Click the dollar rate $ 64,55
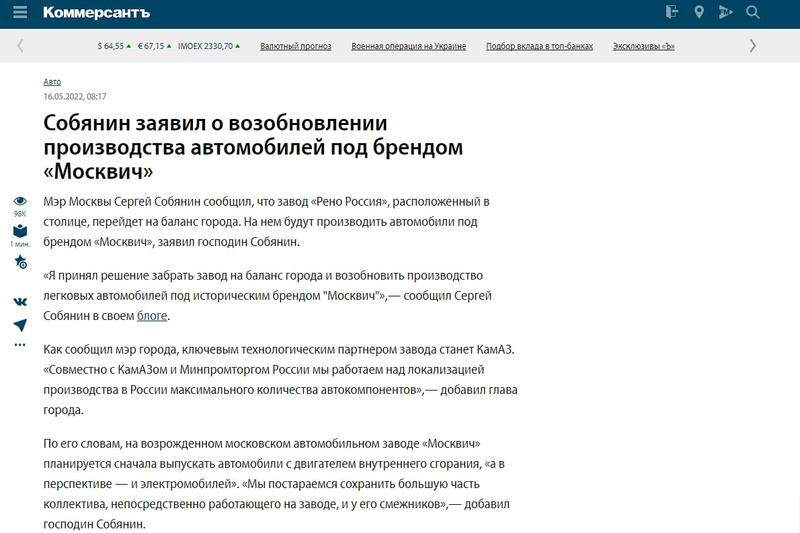Screen dimensions: 800x533 point(114,46)
